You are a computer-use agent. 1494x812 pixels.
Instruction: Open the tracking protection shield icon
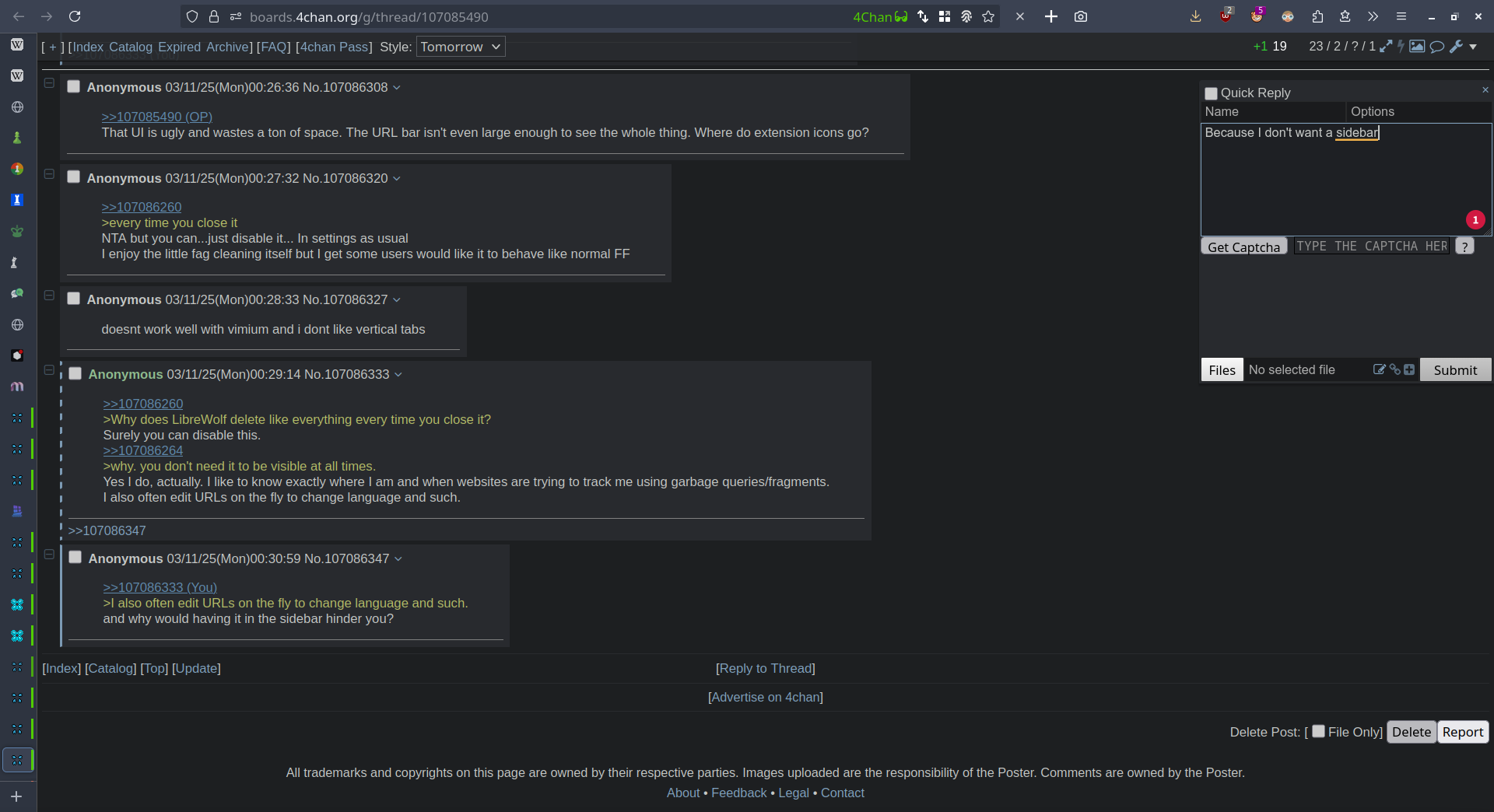click(x=192, y=16)
